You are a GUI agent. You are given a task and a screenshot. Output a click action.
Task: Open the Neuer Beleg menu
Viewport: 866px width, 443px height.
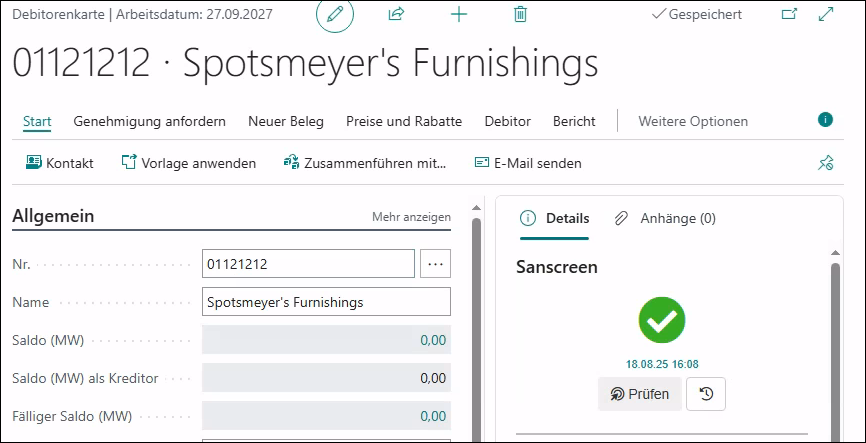pos(286,121)
